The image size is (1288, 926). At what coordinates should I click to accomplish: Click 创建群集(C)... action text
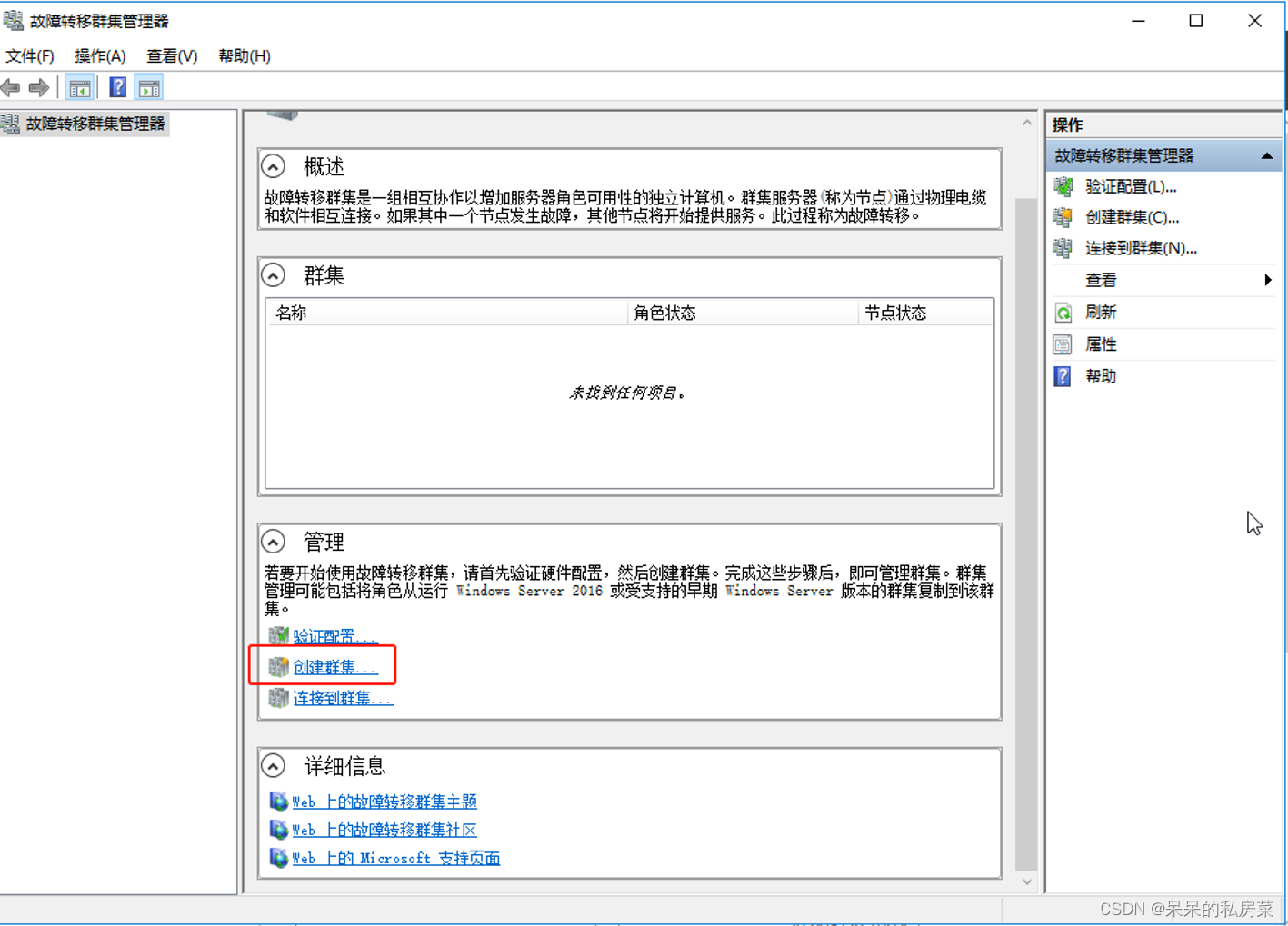tap(1132, 218)
